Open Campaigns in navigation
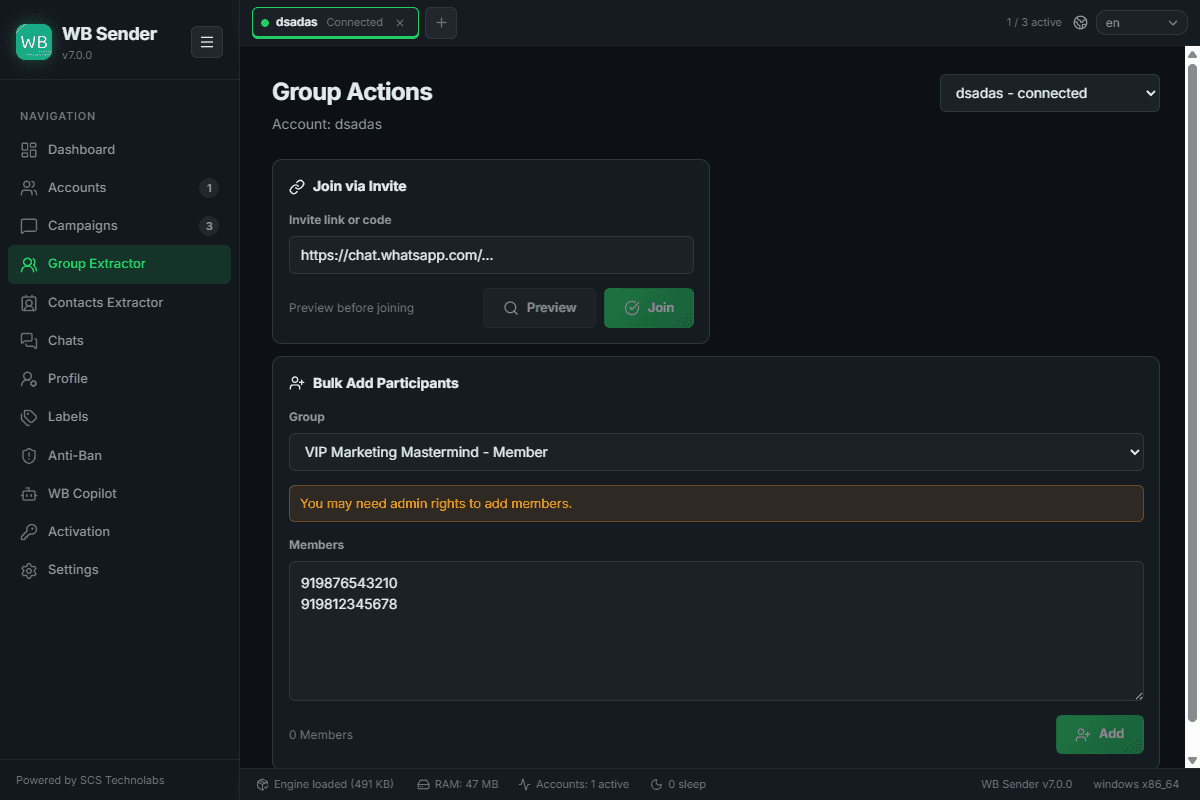The image size is (1200, 800). [119, 226]
